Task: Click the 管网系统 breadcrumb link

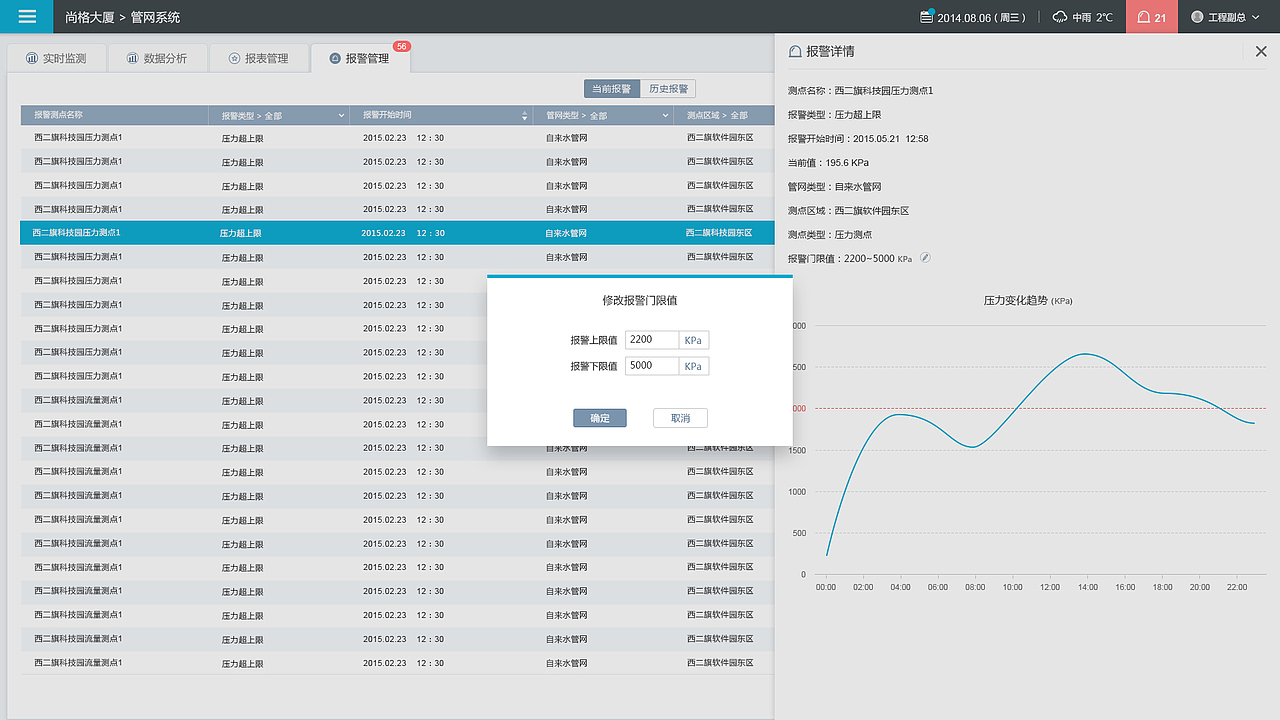Action: coord(156,17)
